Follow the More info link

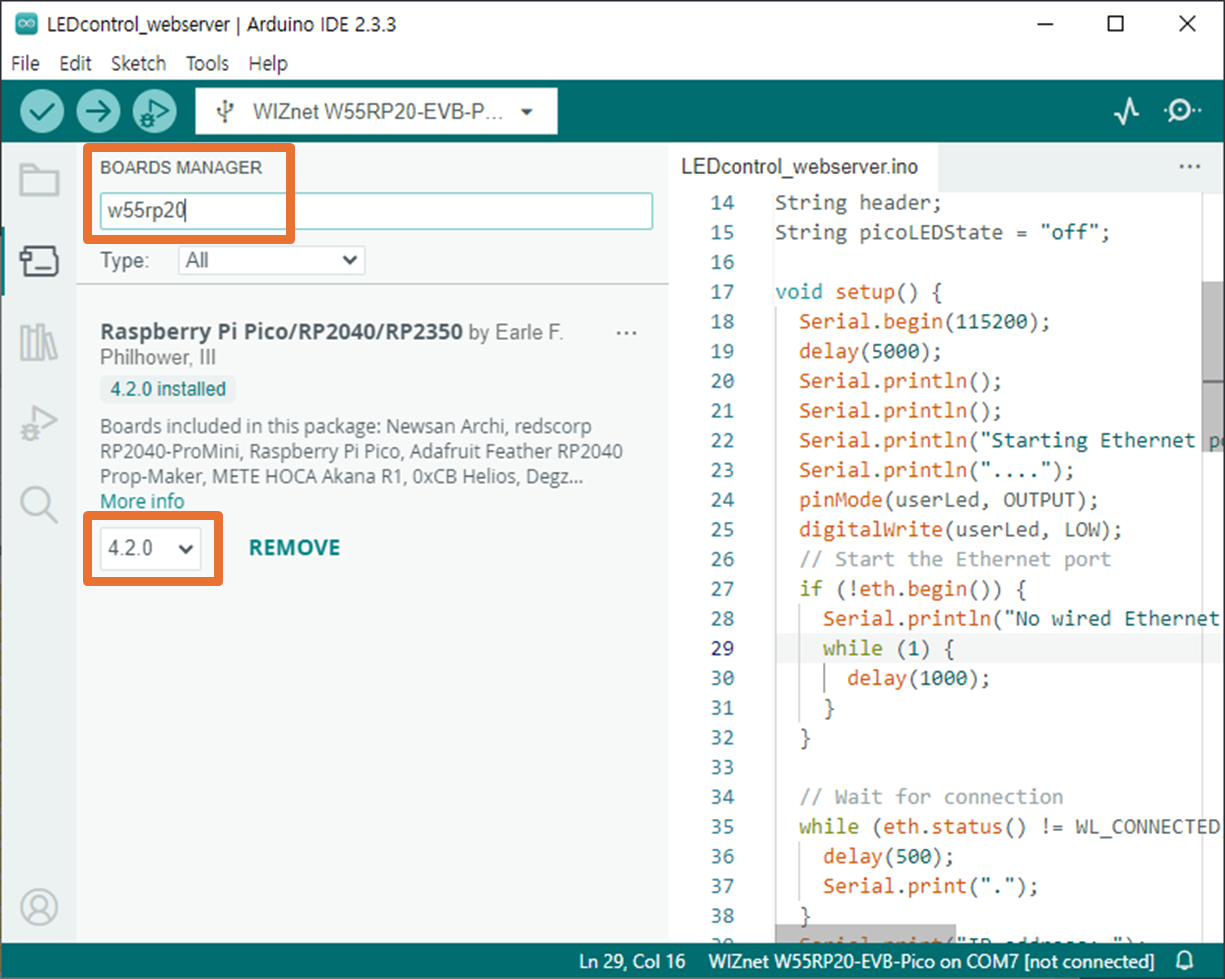(x=142, y=501)
